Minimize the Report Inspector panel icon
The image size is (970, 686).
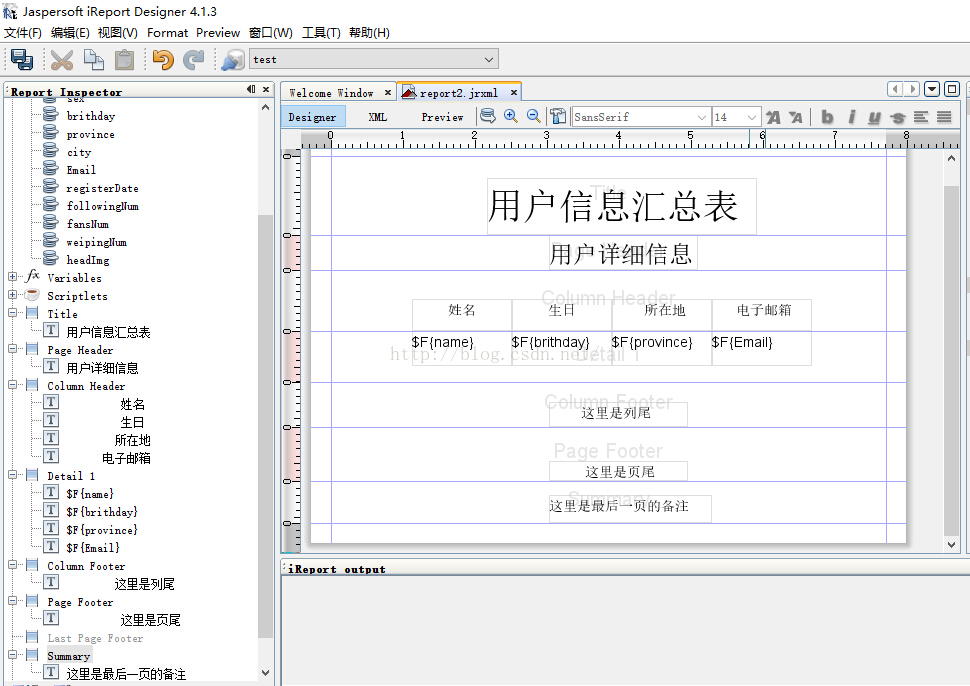(x=251, y=90)
